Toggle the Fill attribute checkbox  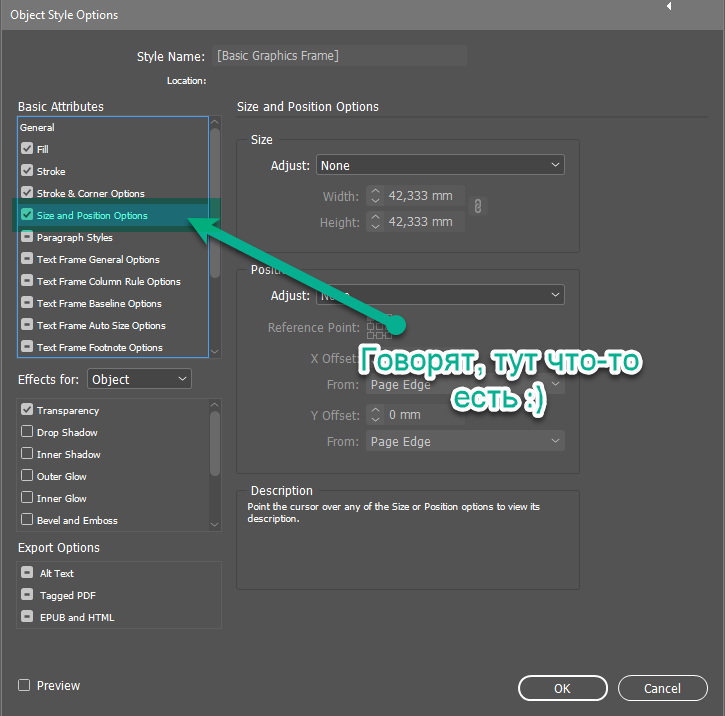[x=27, y=148]
